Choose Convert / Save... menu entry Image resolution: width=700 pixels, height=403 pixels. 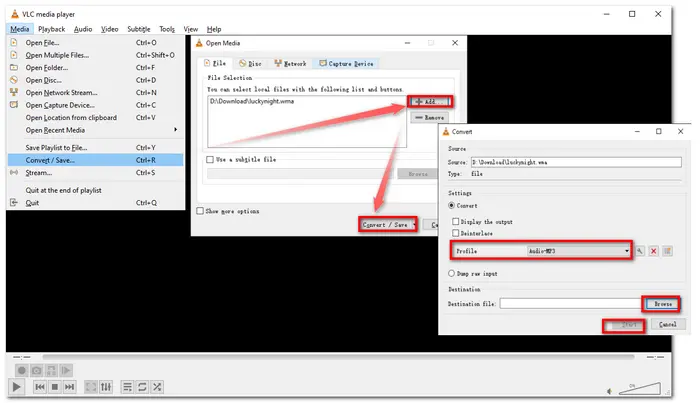[x=96, y=160]
